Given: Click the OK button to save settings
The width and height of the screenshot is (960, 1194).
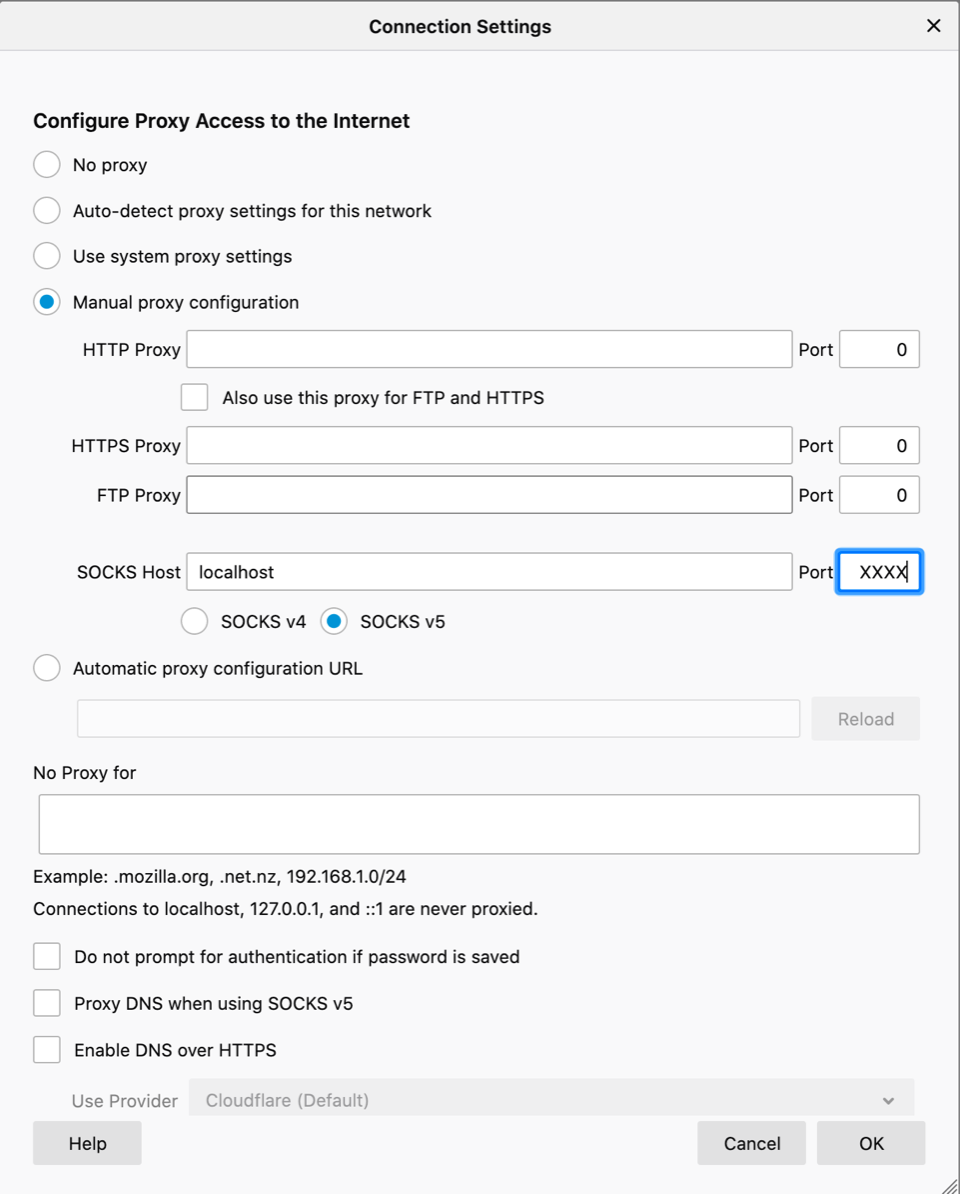Looking at the screenshot, I should point(870,1143).
